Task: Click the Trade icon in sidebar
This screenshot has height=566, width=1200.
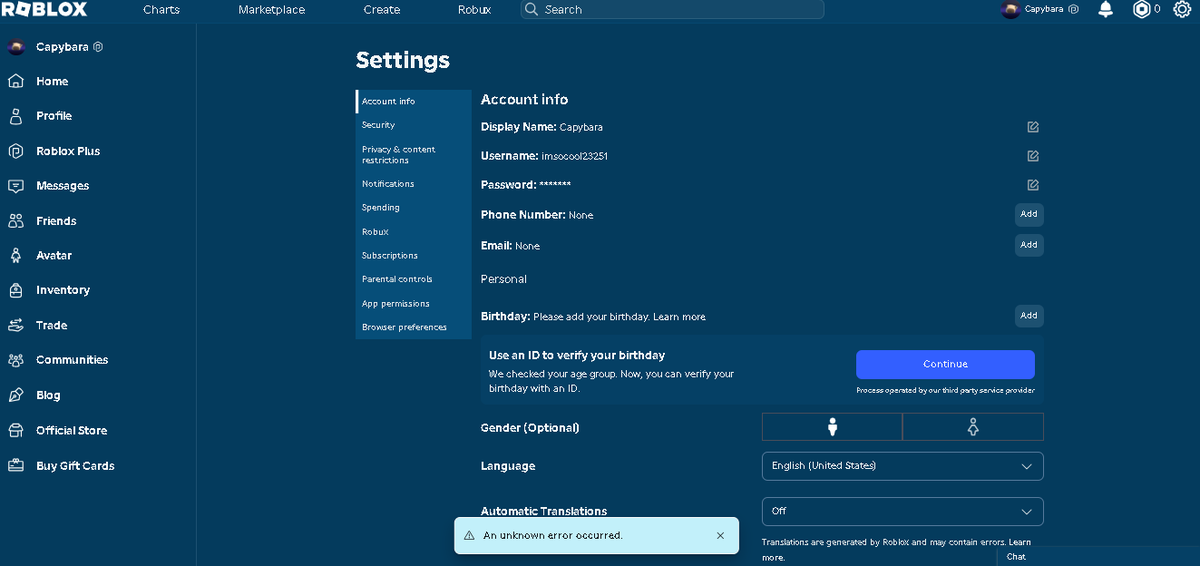Action: (x=16, y=325)
